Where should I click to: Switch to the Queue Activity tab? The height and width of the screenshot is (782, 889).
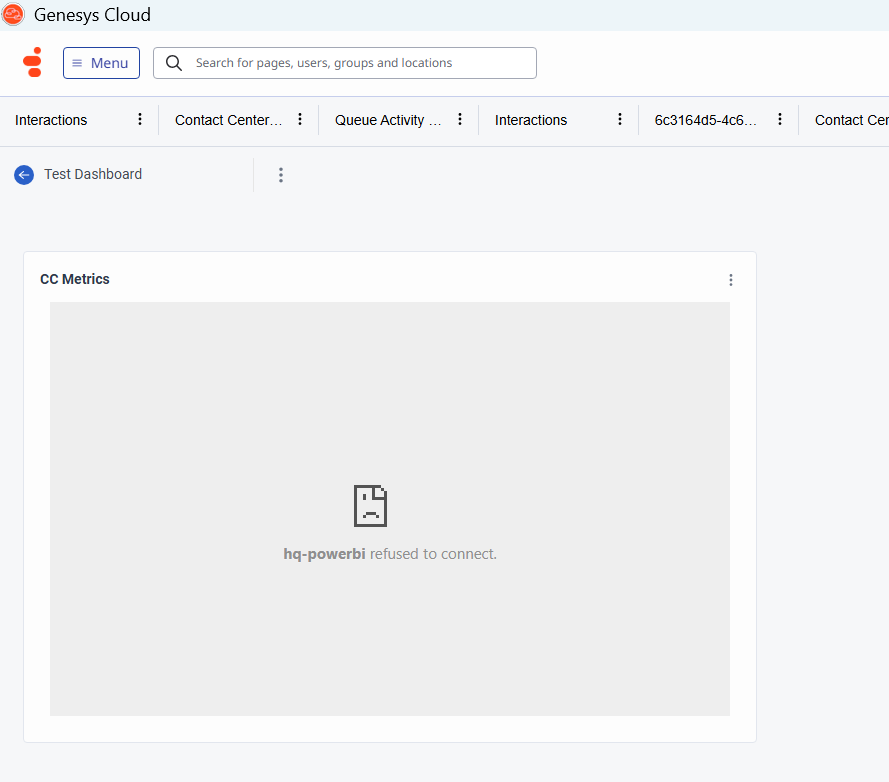click(x=388, y=120)
